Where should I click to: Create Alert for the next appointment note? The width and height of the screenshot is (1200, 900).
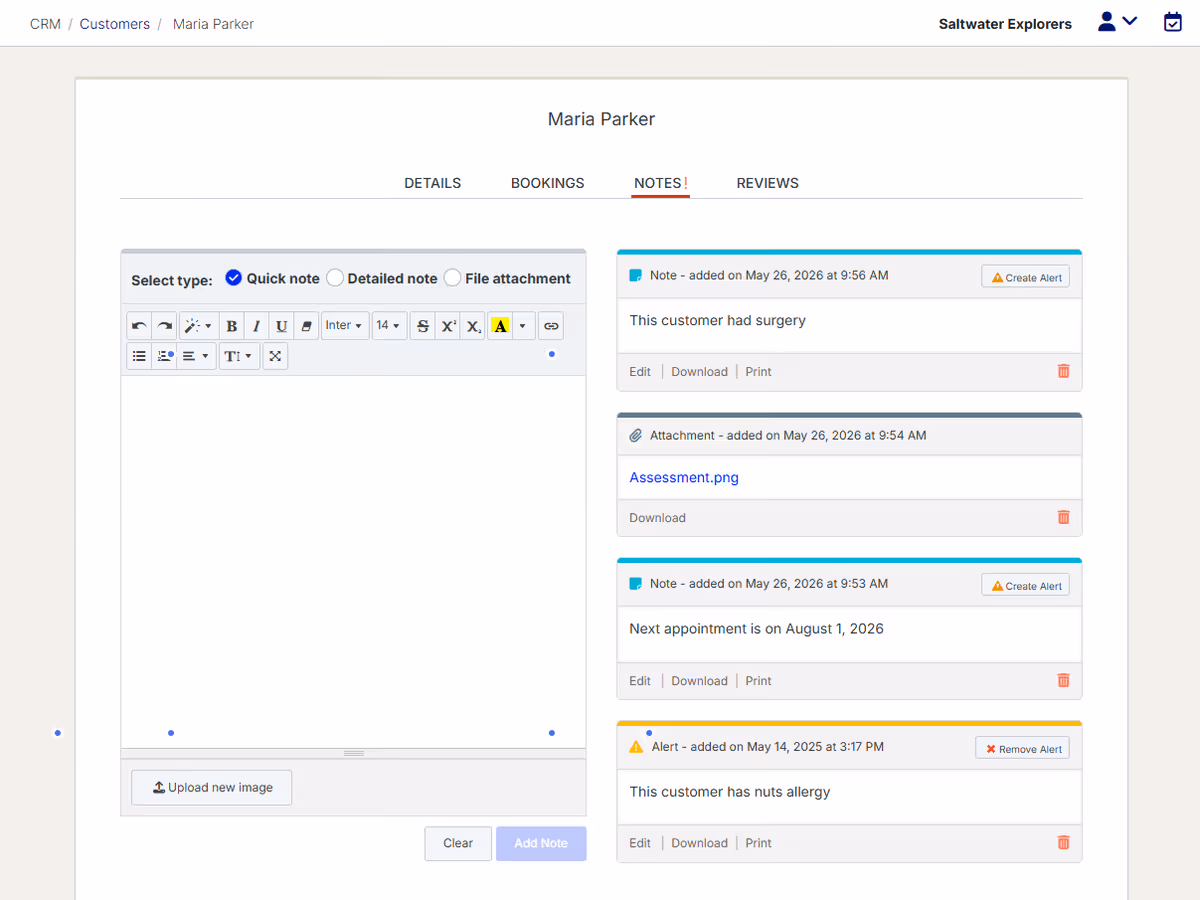tap(1025, 585)
